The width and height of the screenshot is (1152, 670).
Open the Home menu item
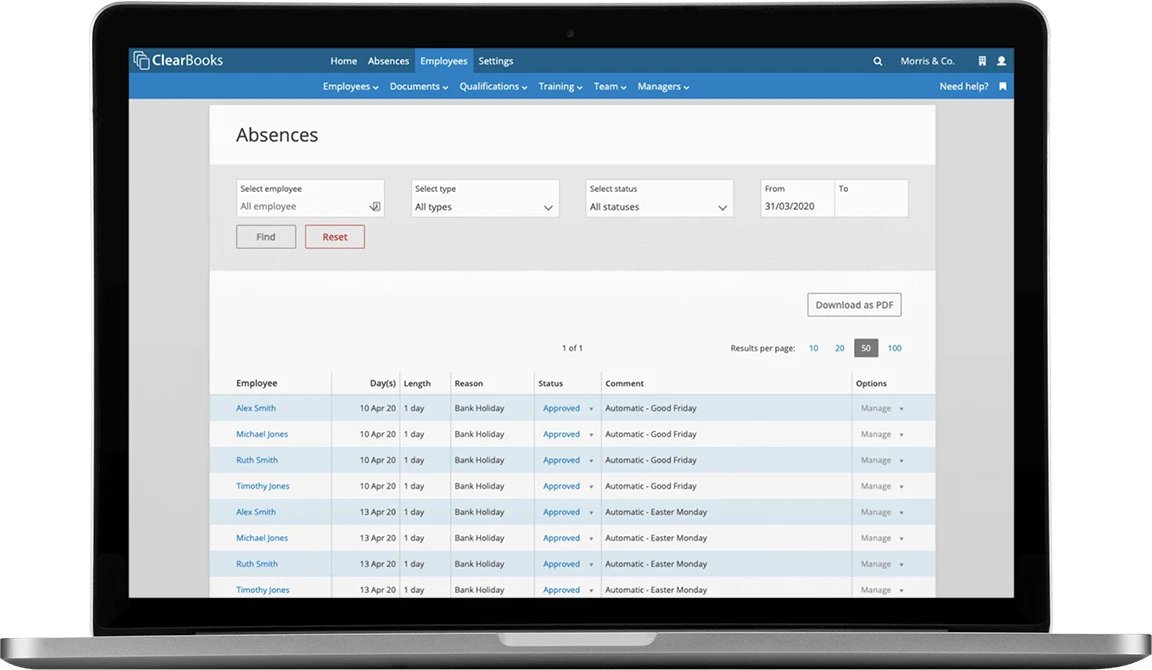(x=343, y=61)
